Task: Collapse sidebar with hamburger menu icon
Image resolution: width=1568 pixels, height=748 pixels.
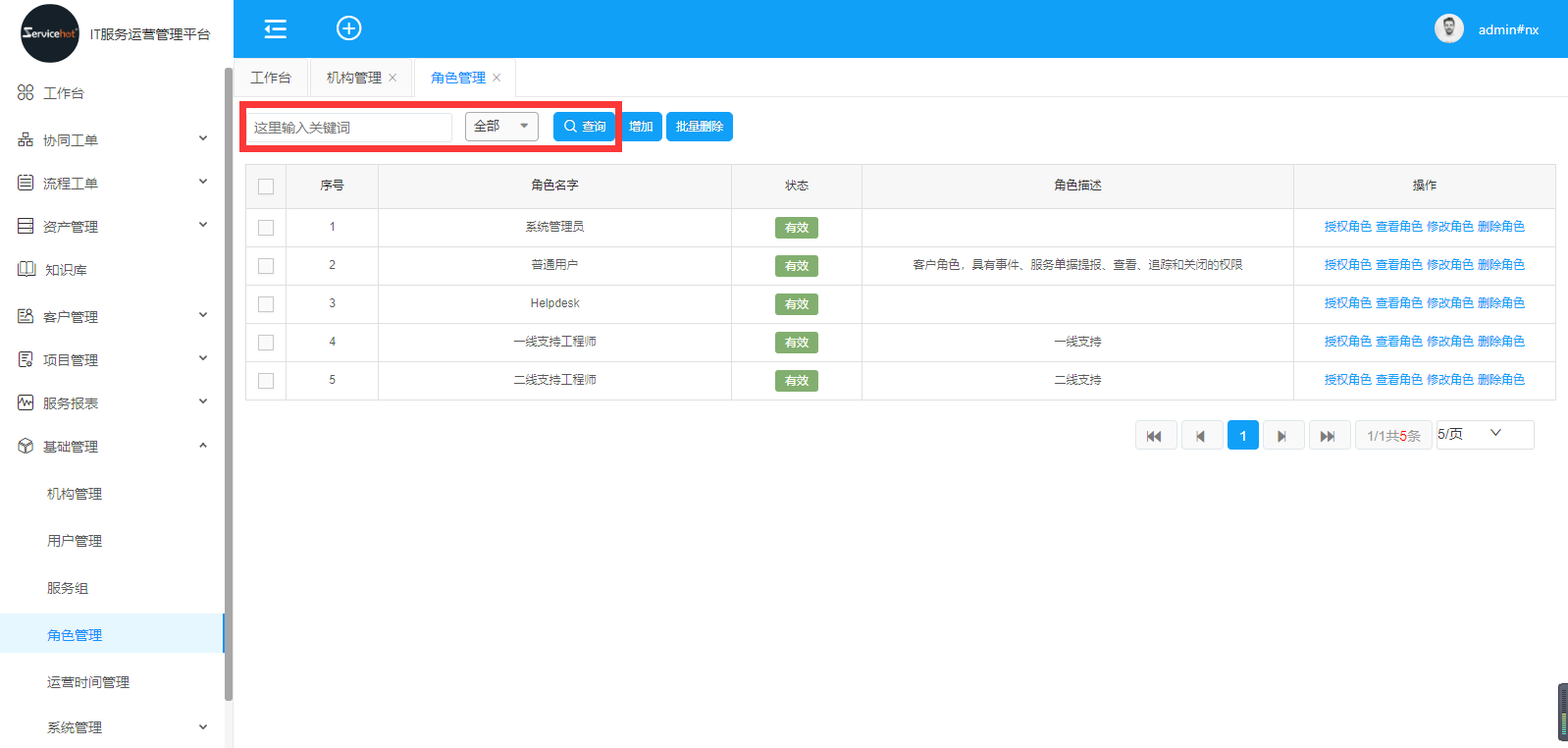Action: pyautogui.click(x=276, y=28)
